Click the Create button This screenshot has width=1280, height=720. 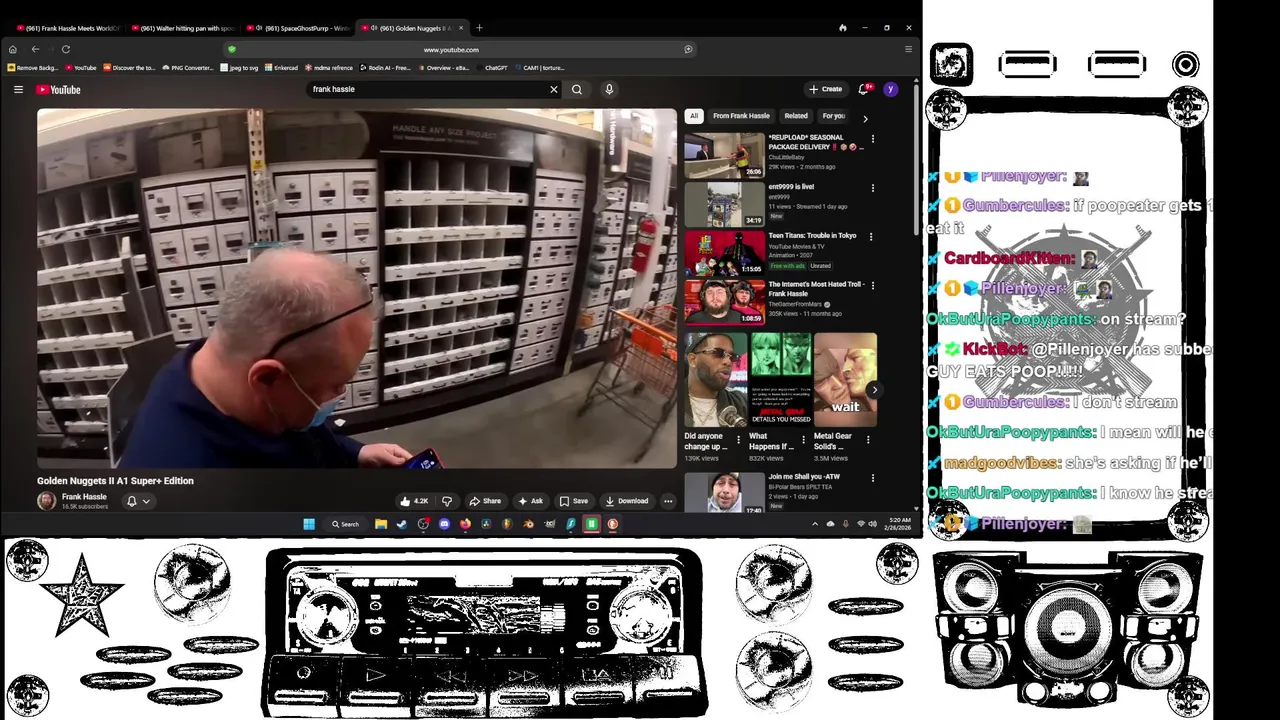[826, 89]
